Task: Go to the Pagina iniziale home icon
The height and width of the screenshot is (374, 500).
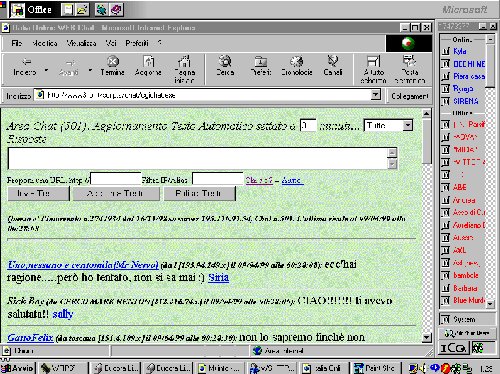Action: [x=184, y=61]
